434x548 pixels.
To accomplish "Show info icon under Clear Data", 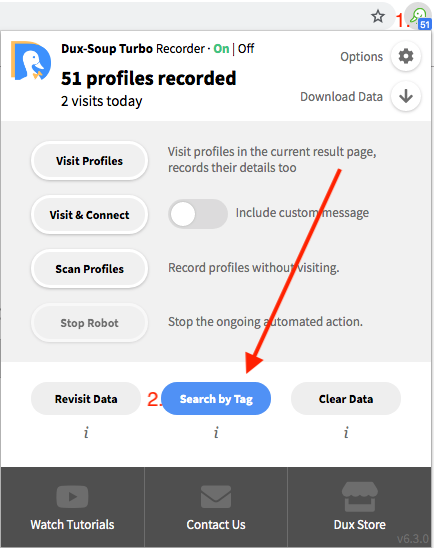I will pyautogui.click(x=346, y=433).
